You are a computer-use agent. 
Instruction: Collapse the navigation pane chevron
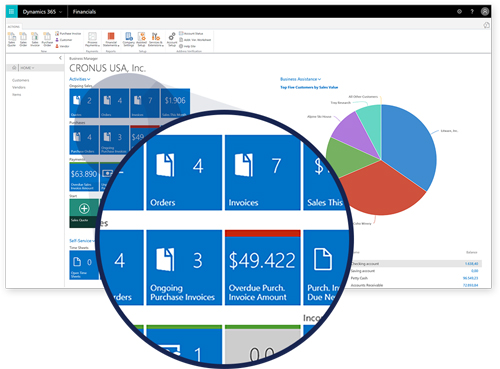tap(60, 58)
